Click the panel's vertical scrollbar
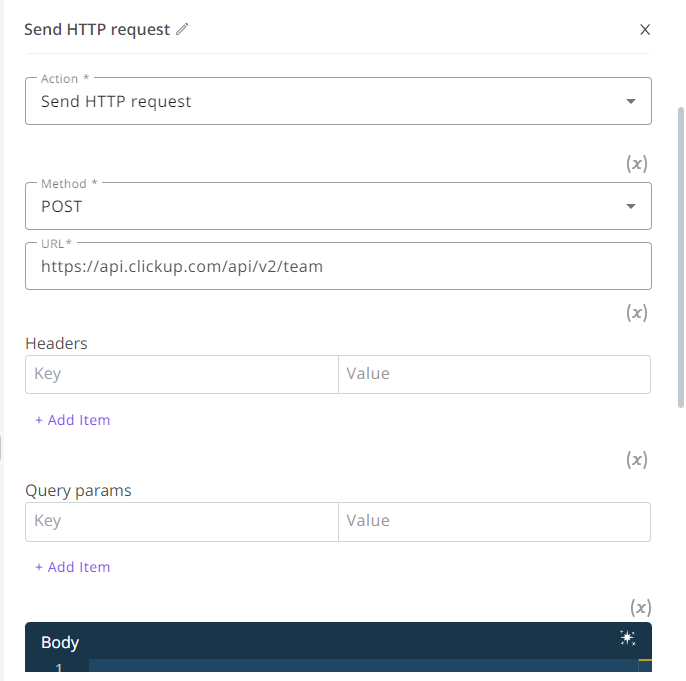This screenshot has height=681, width=686. point(681,257)
